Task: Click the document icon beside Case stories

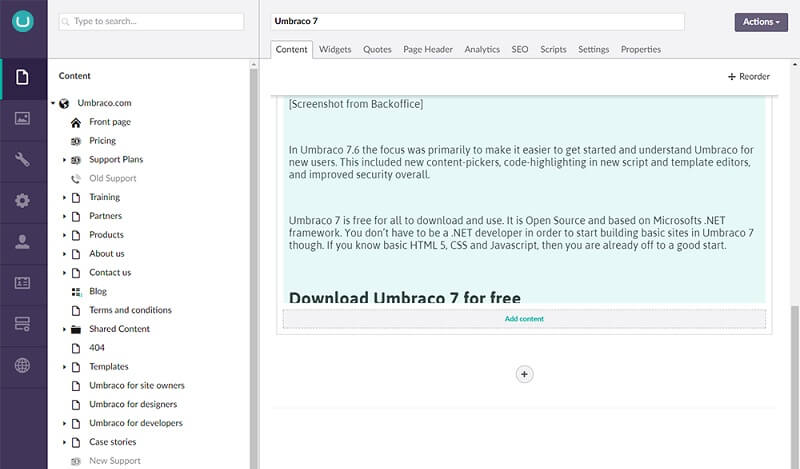Action: click(76, 442)
